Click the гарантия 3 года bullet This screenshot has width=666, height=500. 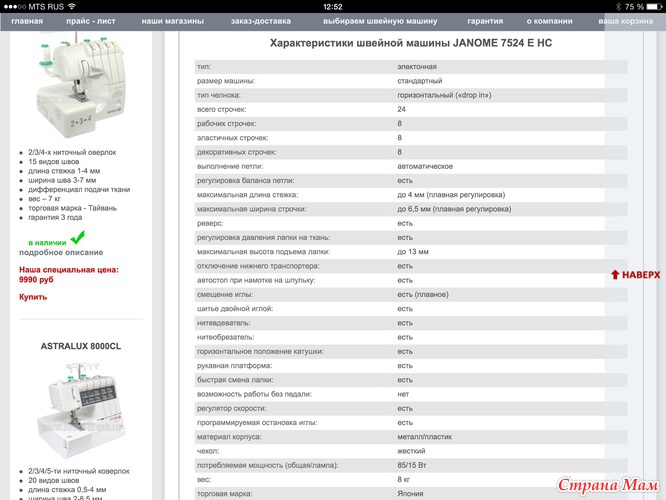click(x=55, y=217)
